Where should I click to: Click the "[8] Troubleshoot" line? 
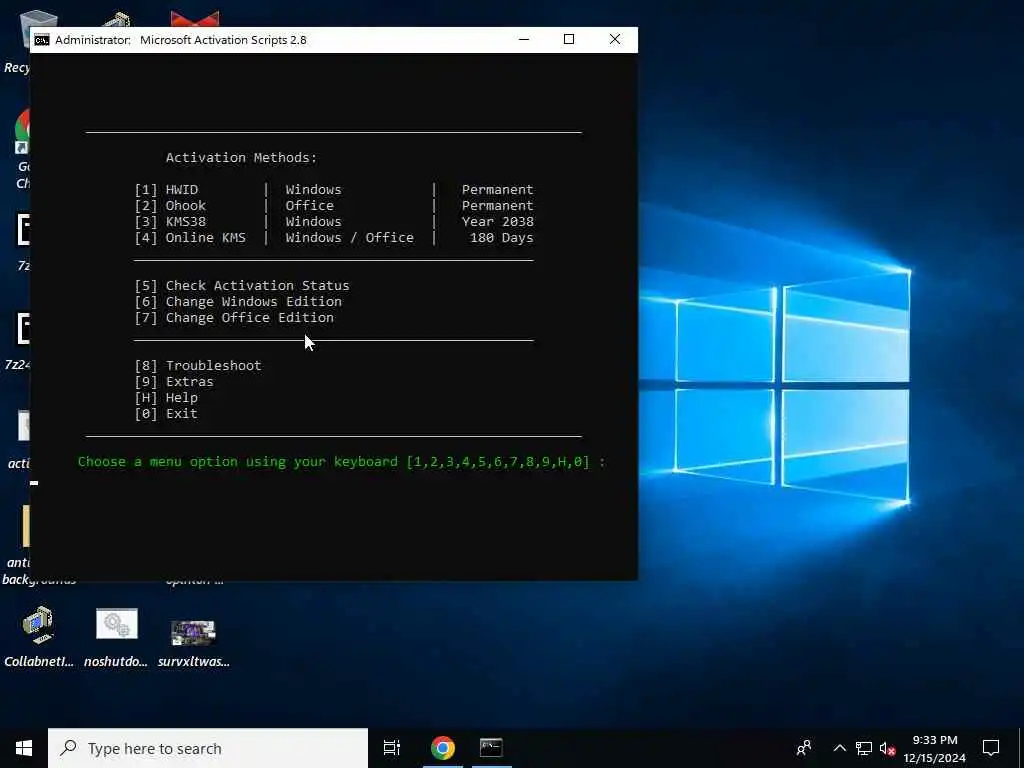point(198,366)
